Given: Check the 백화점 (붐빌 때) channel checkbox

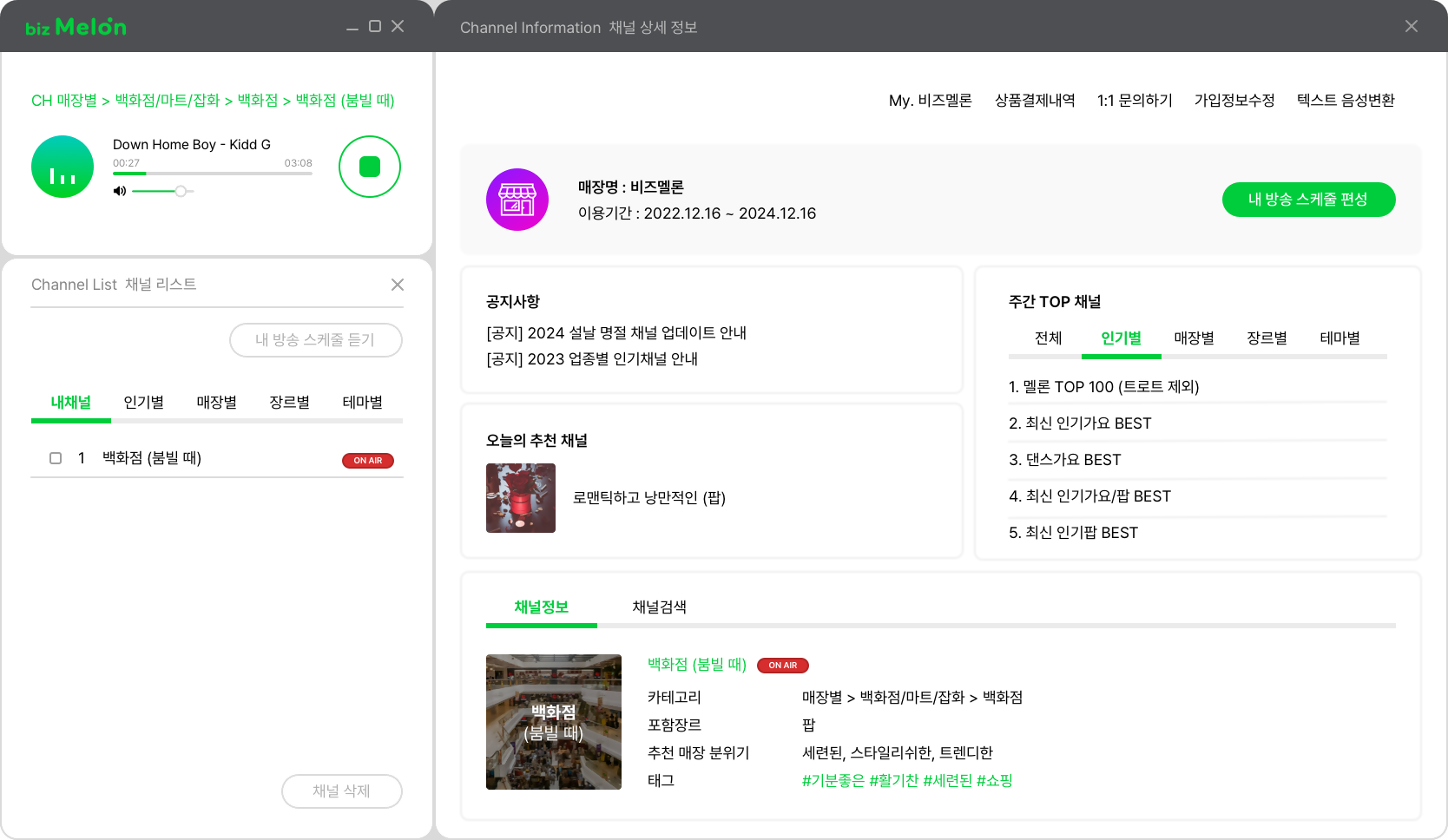Looking at the screenshot, I should [x=56, y=458].
